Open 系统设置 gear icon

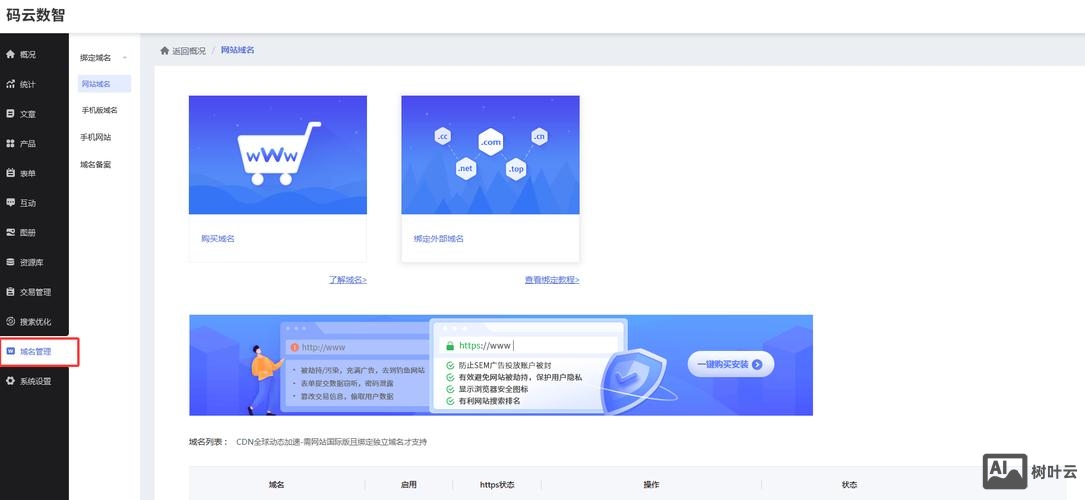point(11,381)
